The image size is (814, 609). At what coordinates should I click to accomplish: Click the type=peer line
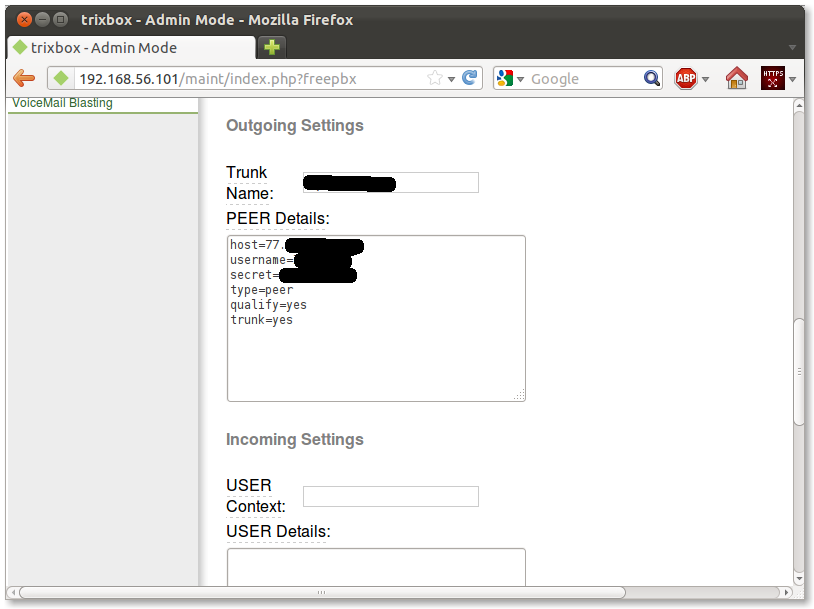(262, 290)
